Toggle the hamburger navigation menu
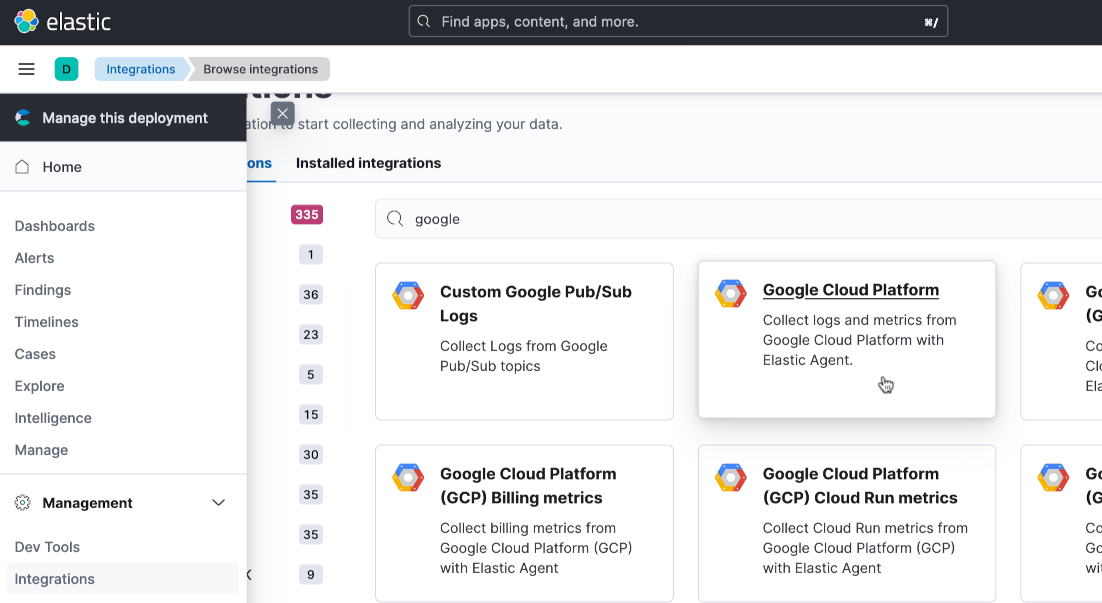The height and width of the screenshot is (603, 1102). coord(27,69)
